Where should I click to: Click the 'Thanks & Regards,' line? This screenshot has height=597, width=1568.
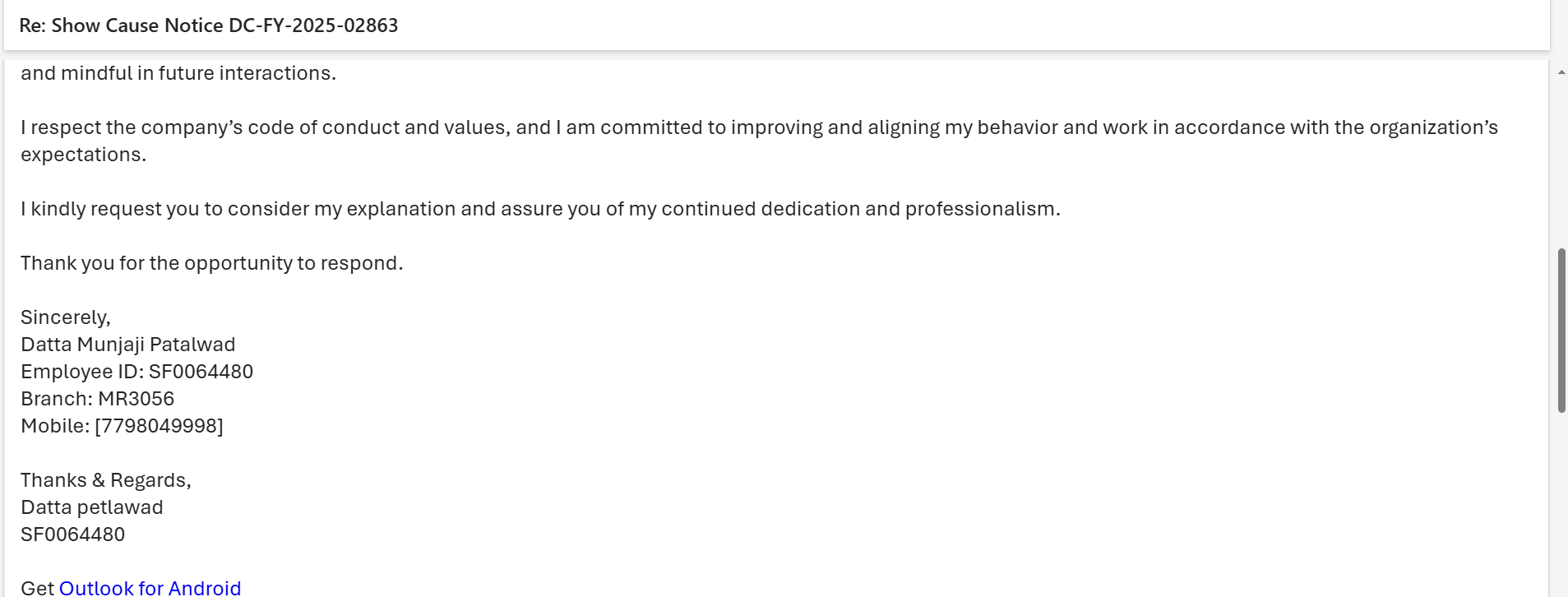click(105, 480)
